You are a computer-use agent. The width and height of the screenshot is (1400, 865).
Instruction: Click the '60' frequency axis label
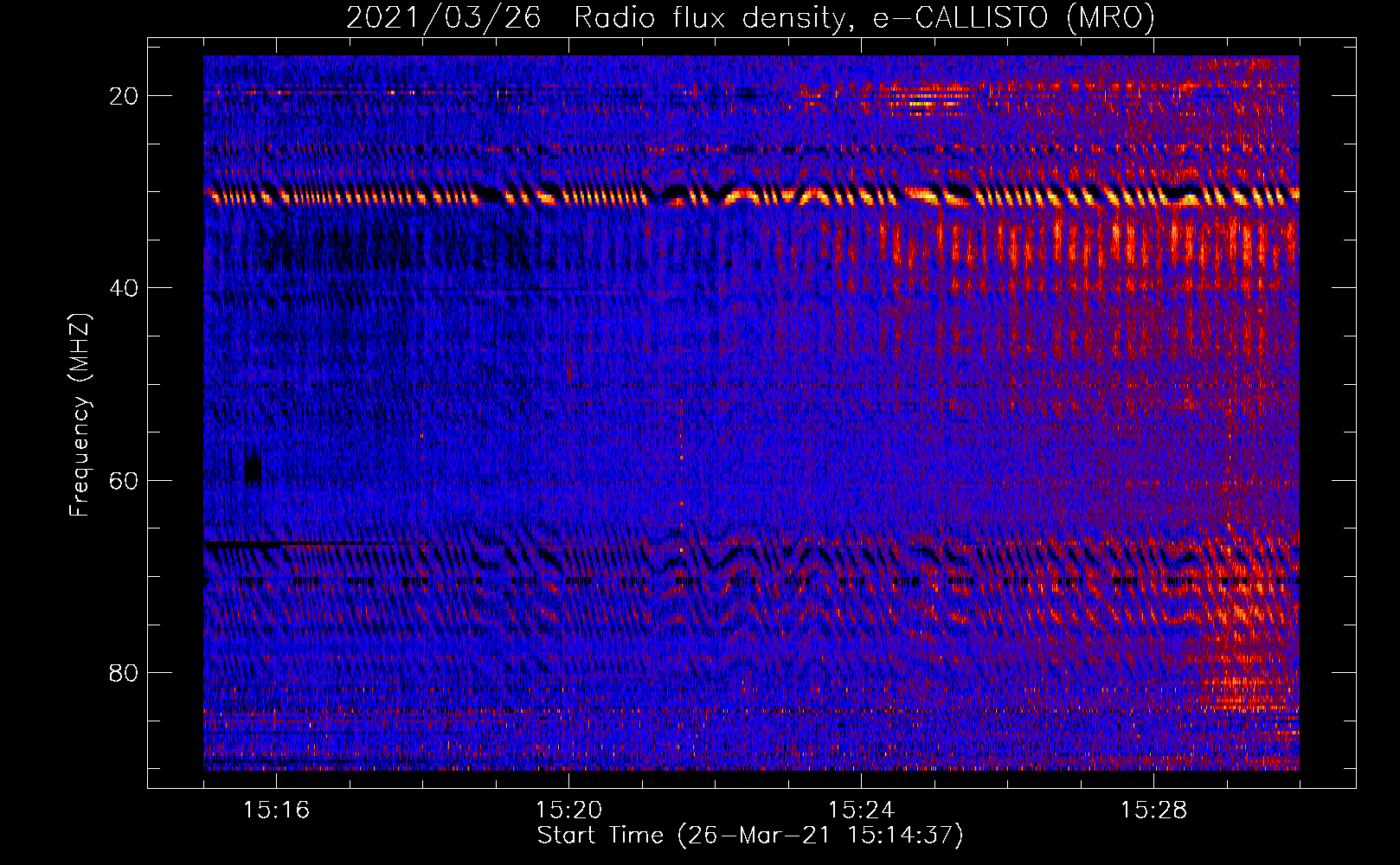click(x=124, y=480)
